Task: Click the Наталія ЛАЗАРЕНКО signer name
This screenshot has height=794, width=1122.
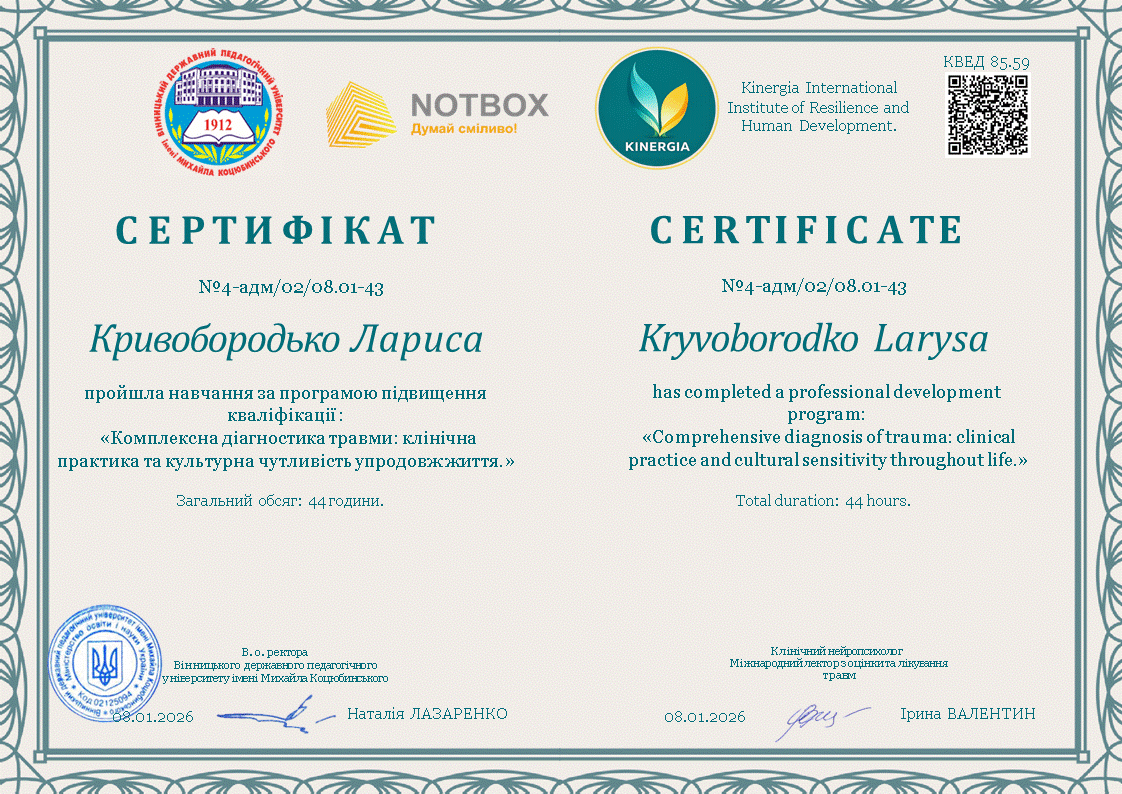Action: (x=427, y=714)
